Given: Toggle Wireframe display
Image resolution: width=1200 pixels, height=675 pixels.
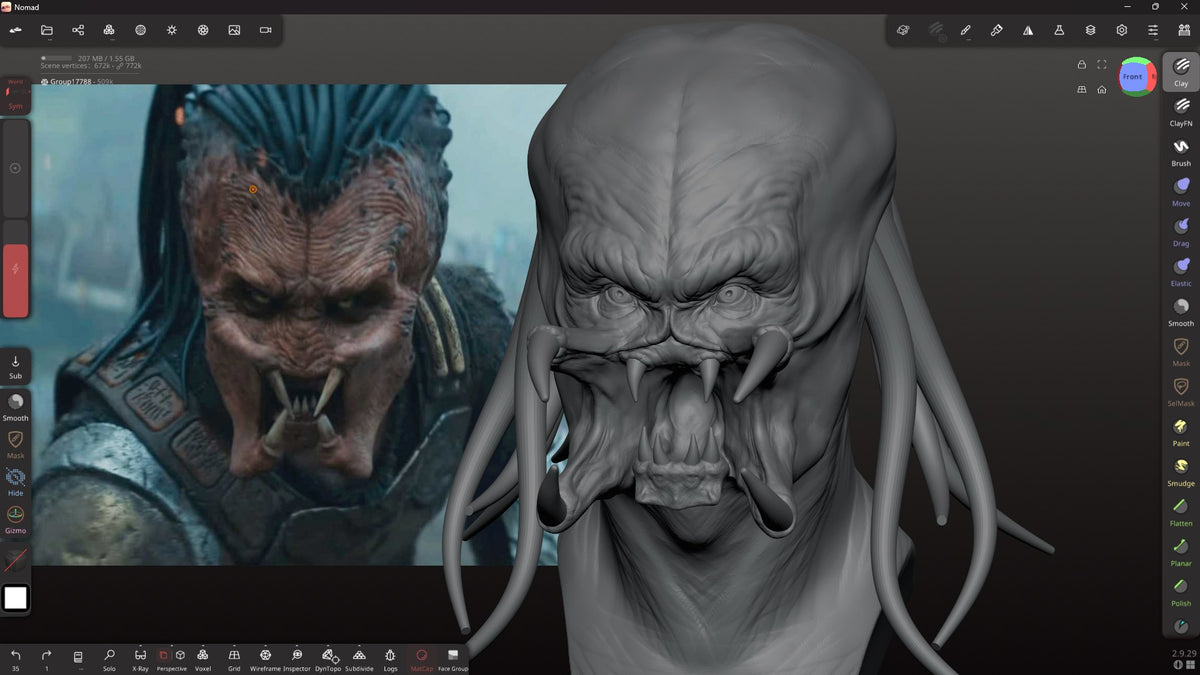Looking at the screenshot, I should [x=265, y=659].
